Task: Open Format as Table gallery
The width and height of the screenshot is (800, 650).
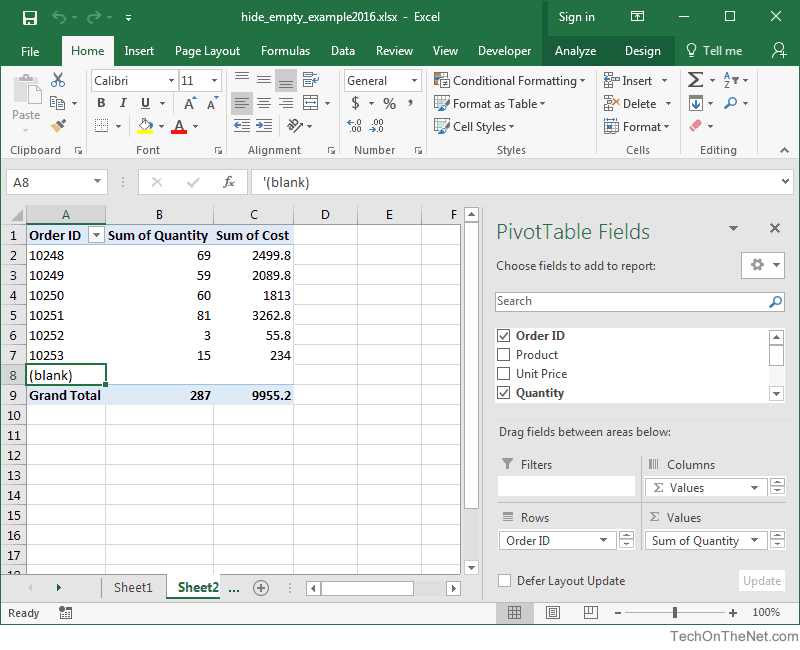Action: tap(490, 104)
